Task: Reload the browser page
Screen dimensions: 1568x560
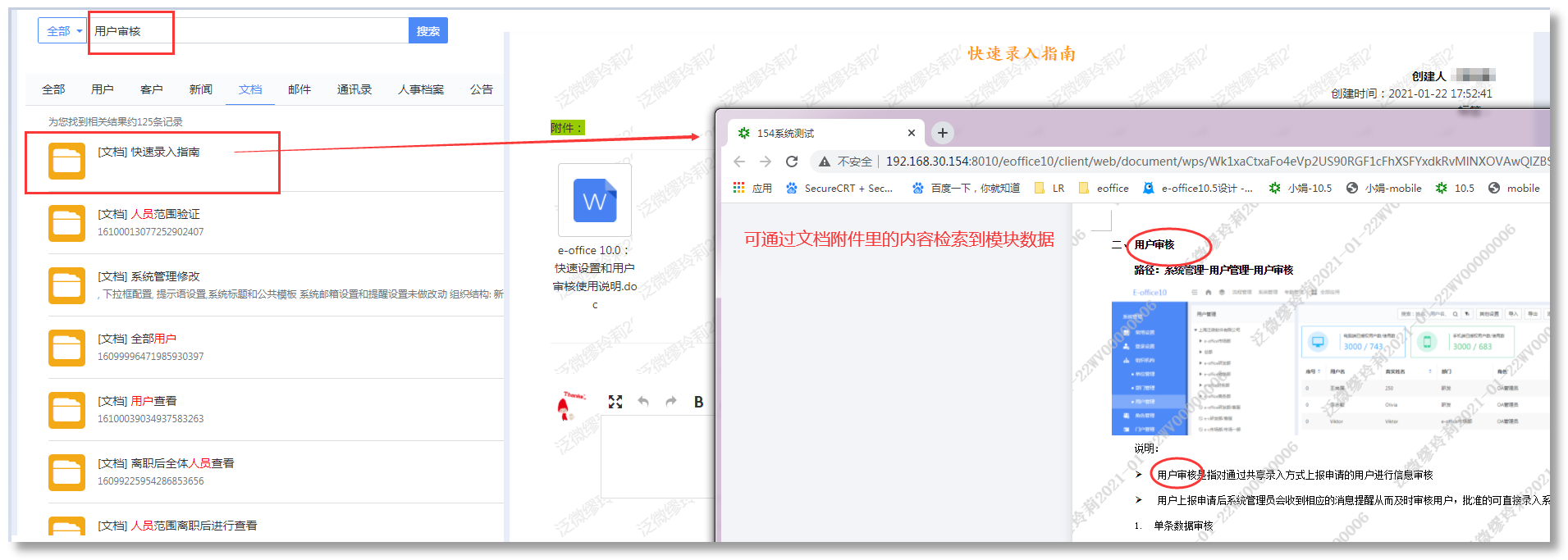Action: tap(792, 162)
